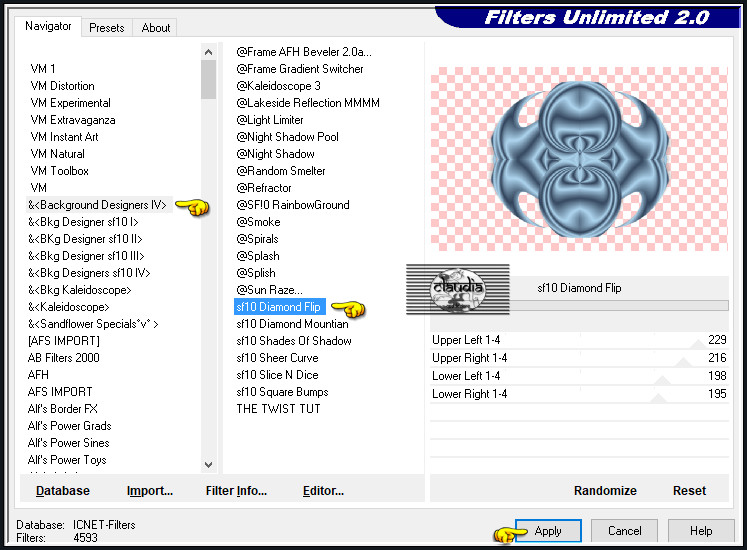
Task: Select &<Bkg Designer sf10 III> category
Action: tap(86, 256)
